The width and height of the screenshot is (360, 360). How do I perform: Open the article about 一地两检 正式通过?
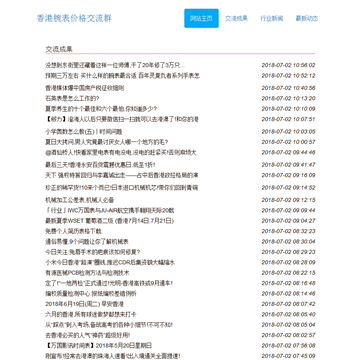pos(109,283)
